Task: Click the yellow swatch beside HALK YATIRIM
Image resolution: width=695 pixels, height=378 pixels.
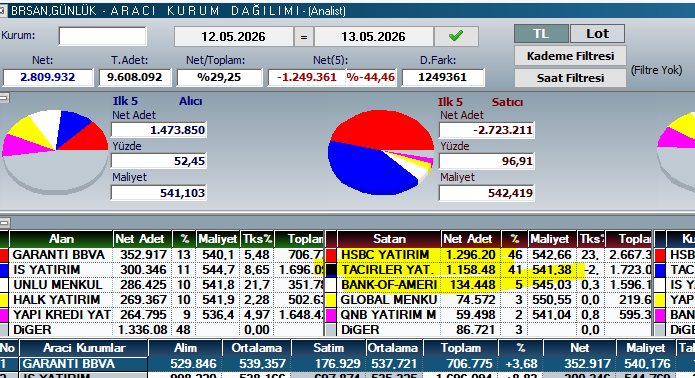Action: tap(4, 300)
